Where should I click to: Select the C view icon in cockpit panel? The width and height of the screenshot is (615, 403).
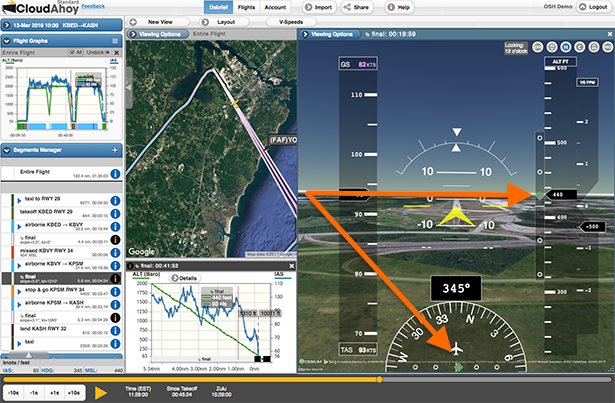point(580,47)
